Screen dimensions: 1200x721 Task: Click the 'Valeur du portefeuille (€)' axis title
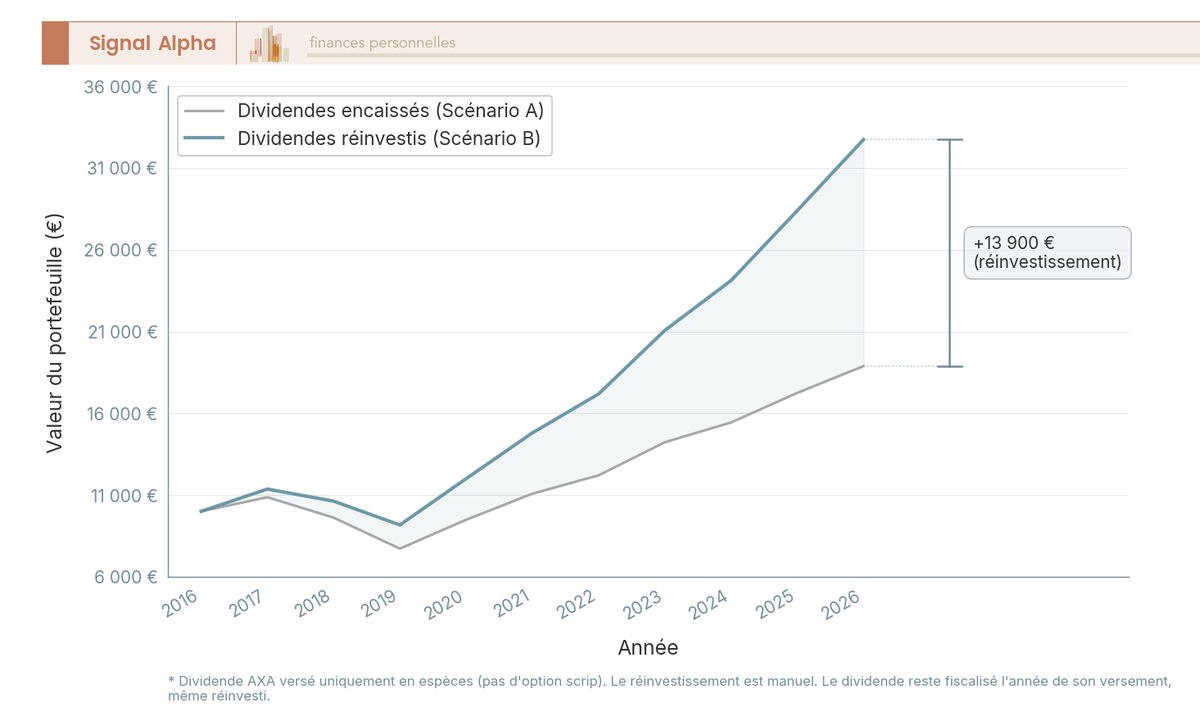pos(55,332)
